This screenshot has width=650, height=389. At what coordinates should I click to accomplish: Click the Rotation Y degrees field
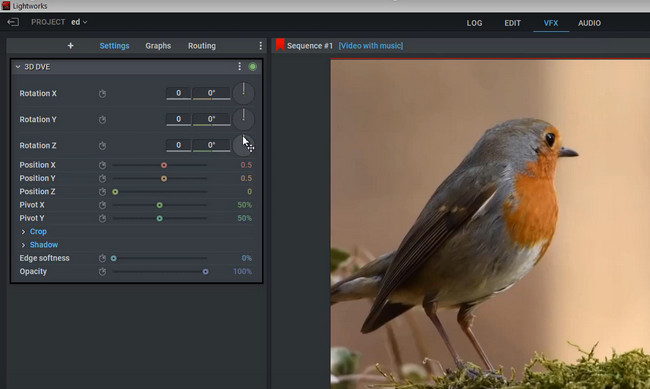[211, 119]
